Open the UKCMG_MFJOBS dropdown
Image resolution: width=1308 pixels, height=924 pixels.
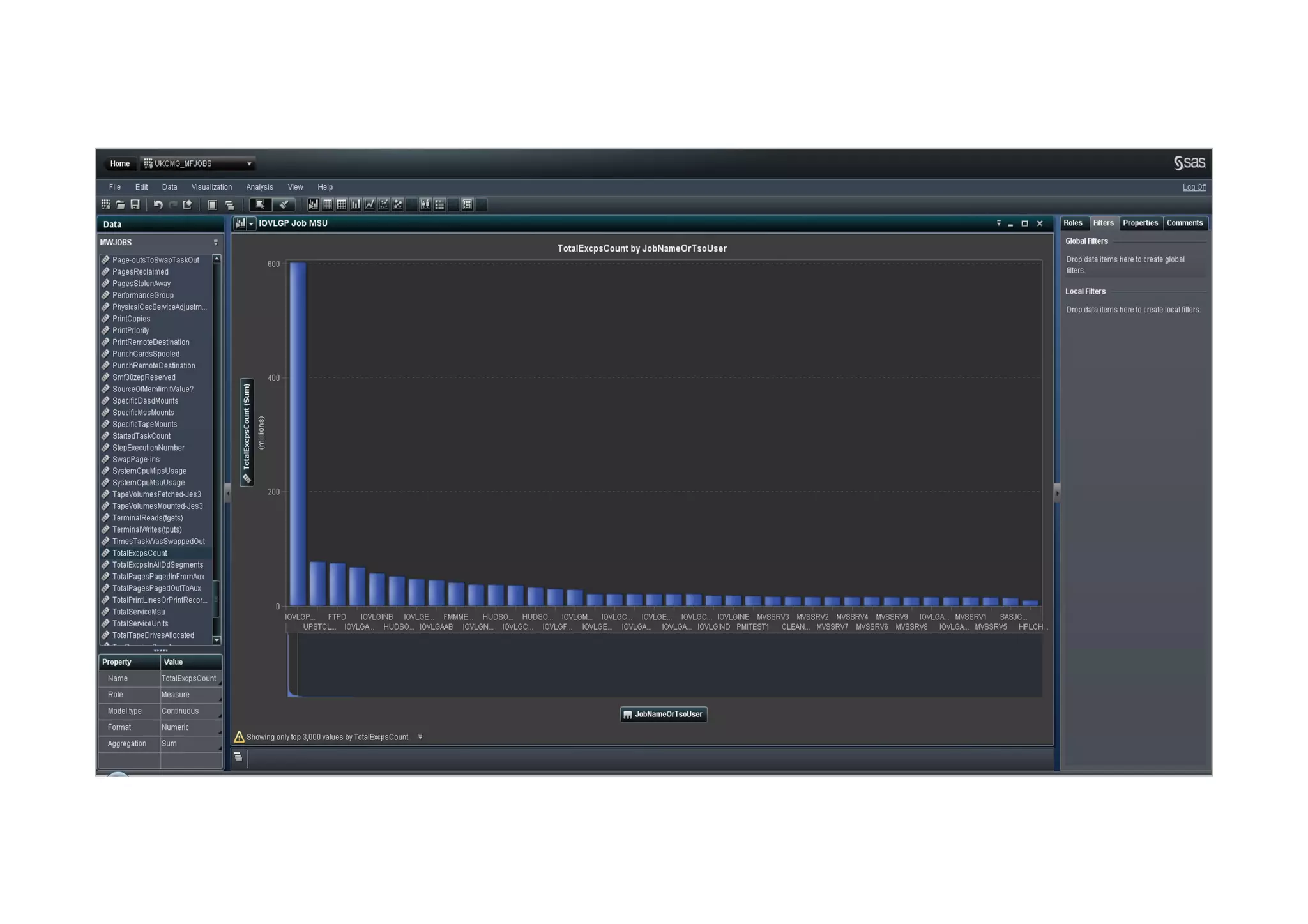[249, 164]
